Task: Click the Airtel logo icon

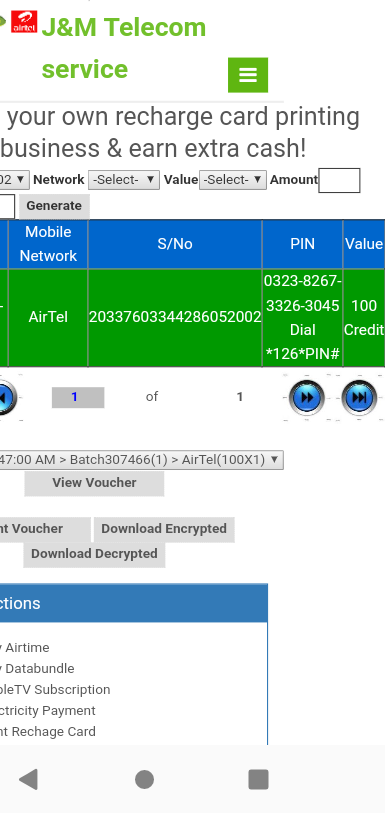Action: tap(24, 22)
